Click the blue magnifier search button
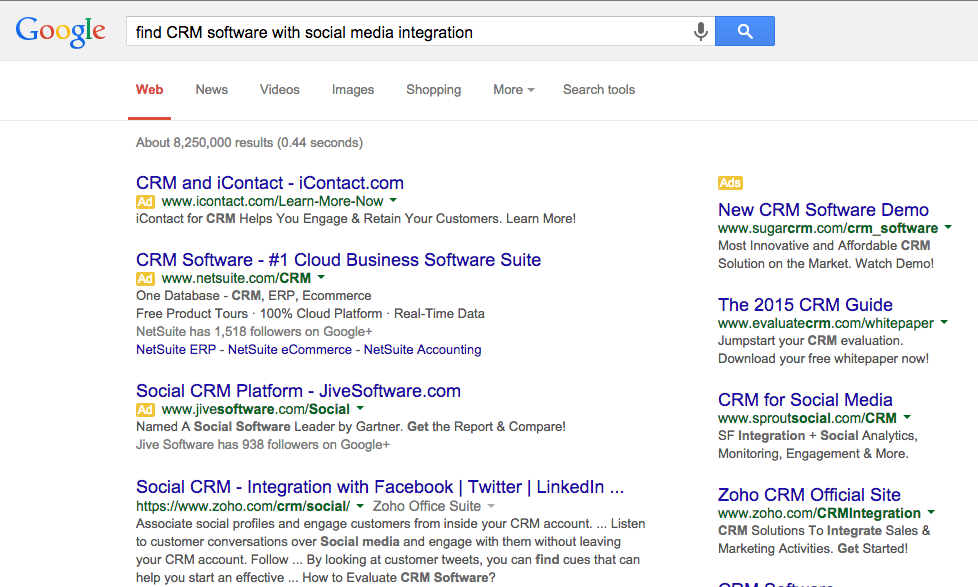 [x=745, y=31]
